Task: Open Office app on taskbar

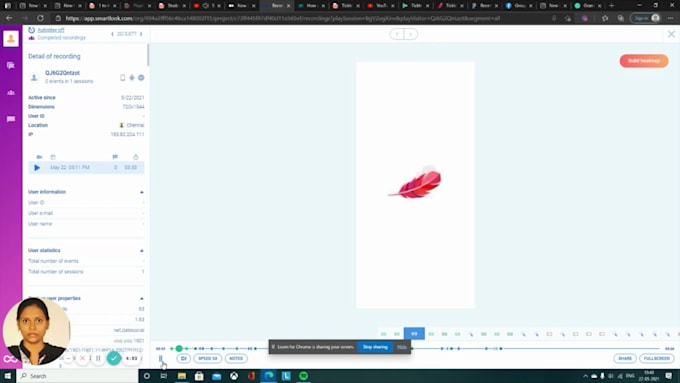Action: (251, 376)
